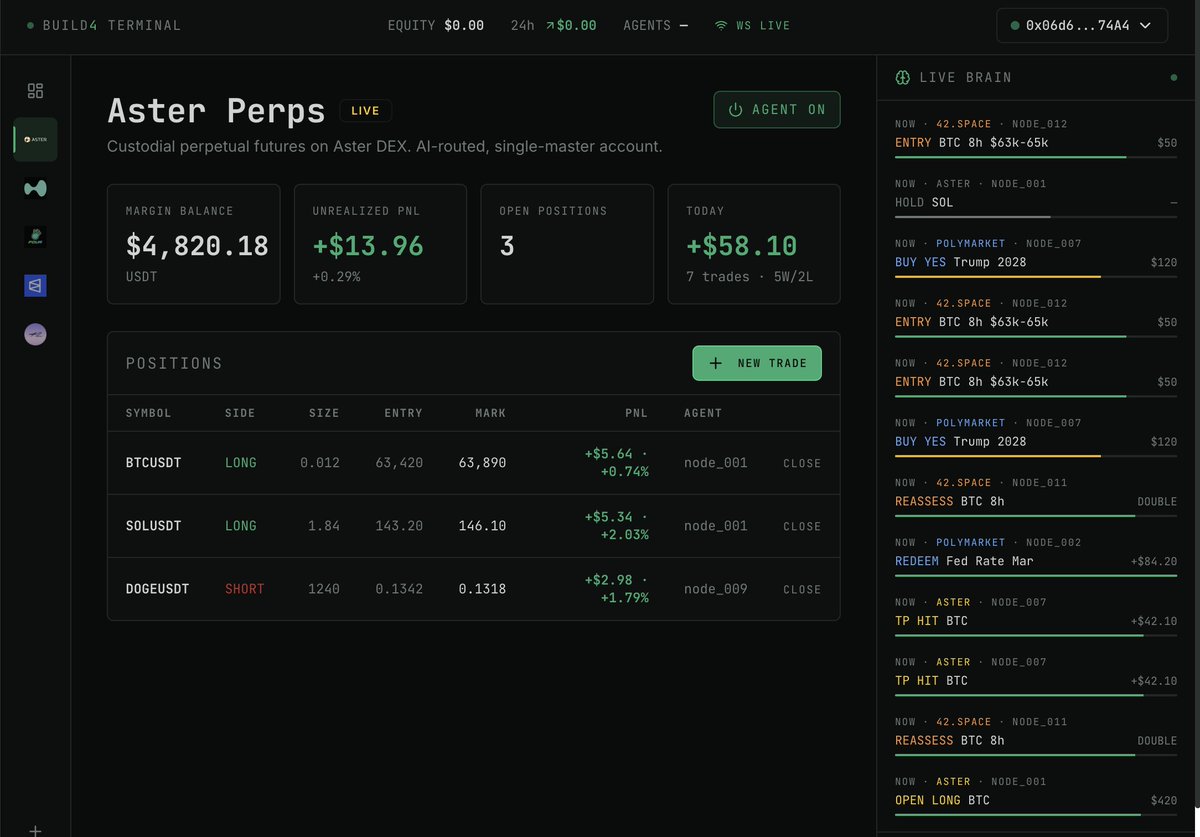
Task: Click the WS LIVE wifi icon
Action: coord(721,25)
